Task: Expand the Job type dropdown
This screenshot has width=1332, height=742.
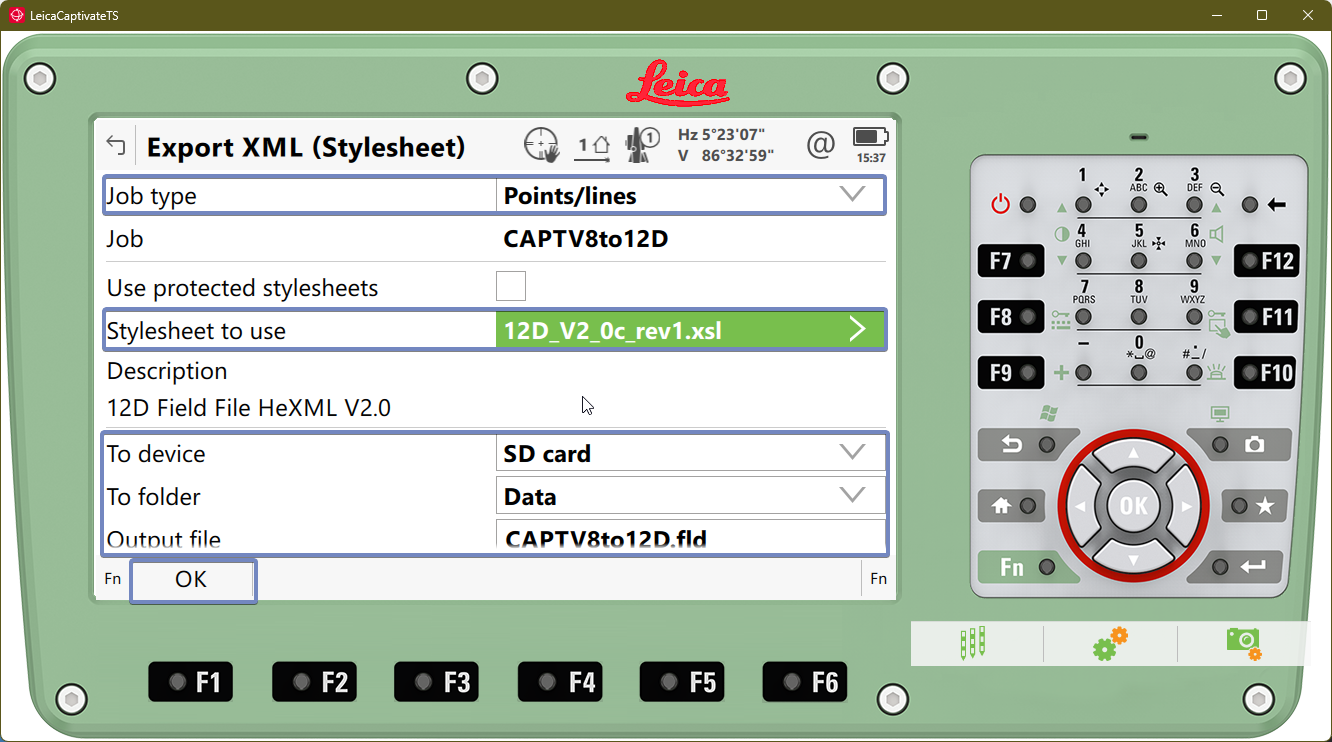Action: tap(690, 196)
